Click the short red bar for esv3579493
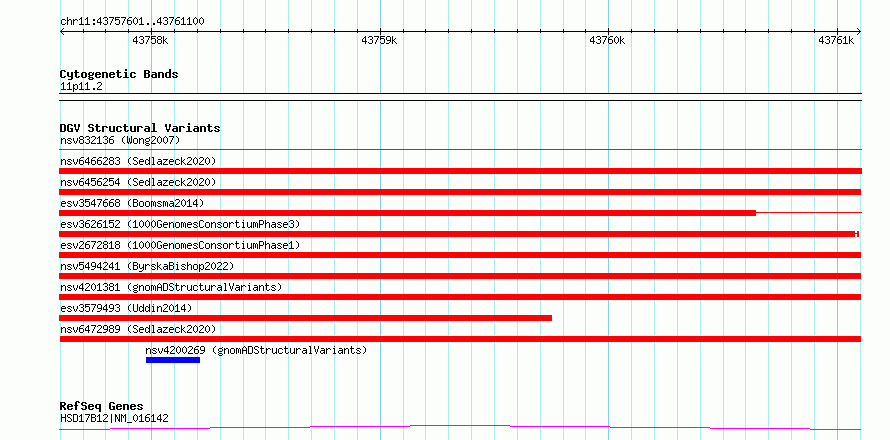 pos(305,318)
